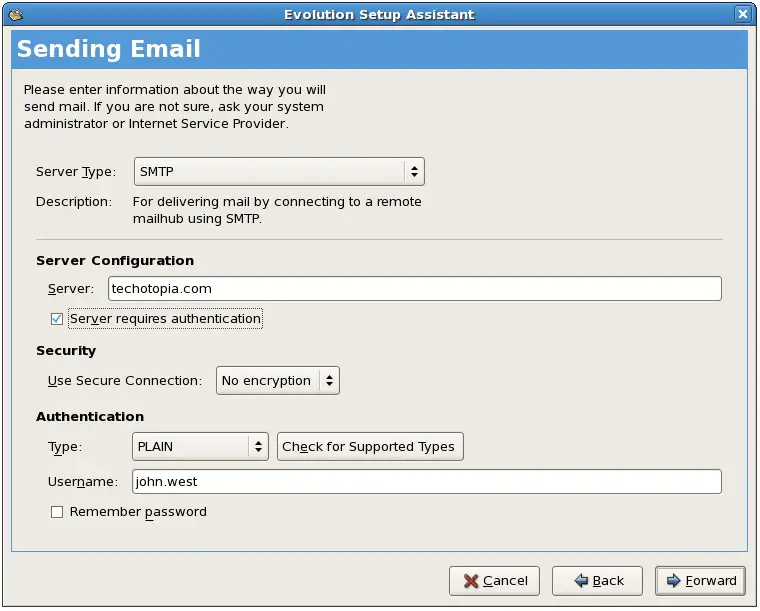Open the window menu icon in title bar
The height and width of the screenshot is (611, 760).
click(x=14, y=14)
